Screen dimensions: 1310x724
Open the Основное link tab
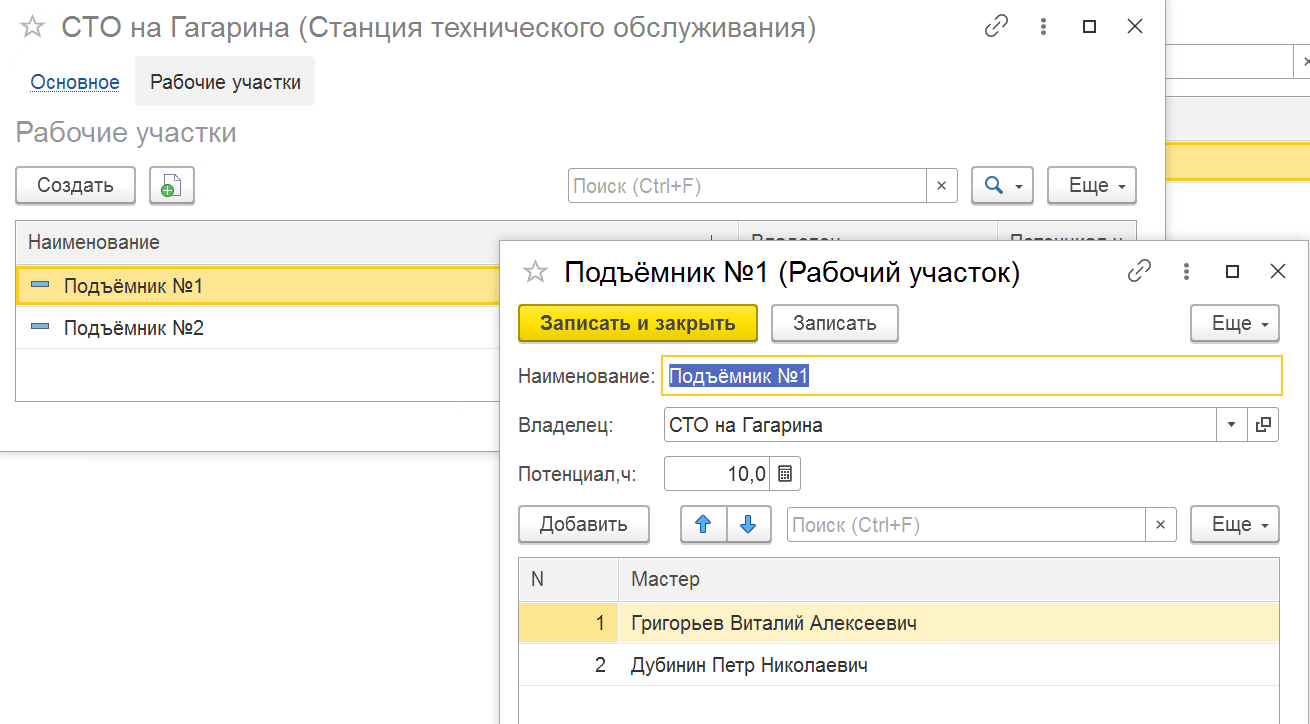pos(75,82)
